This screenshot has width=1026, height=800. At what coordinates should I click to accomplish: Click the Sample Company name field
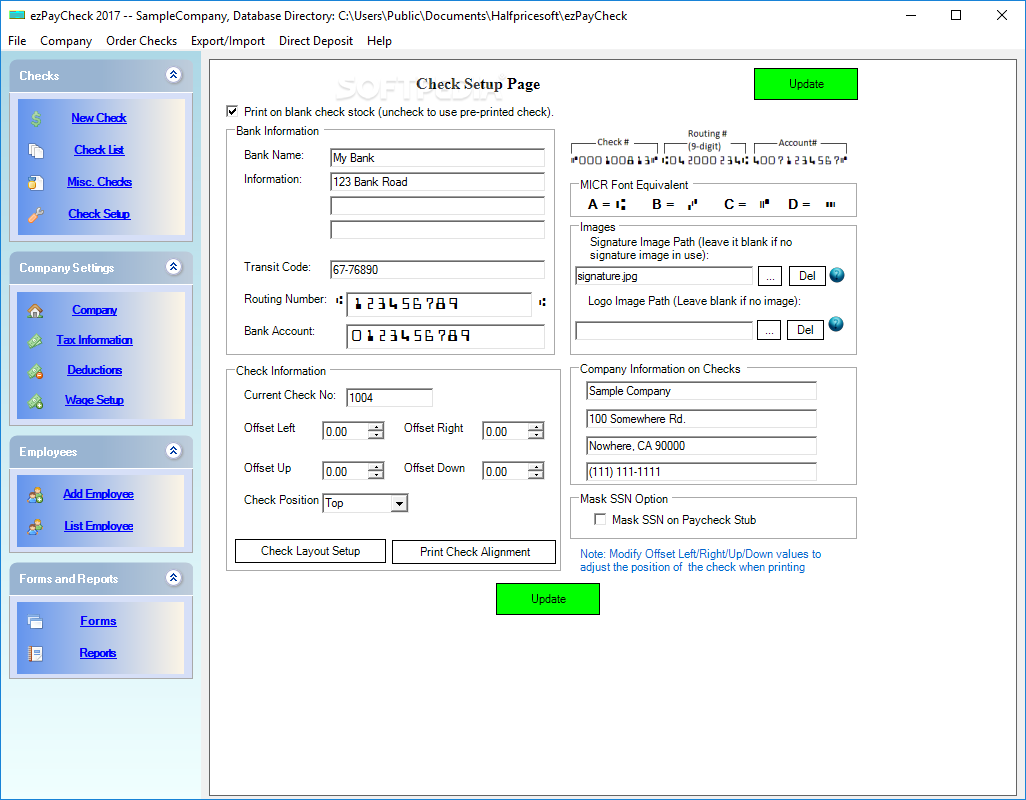701,391
